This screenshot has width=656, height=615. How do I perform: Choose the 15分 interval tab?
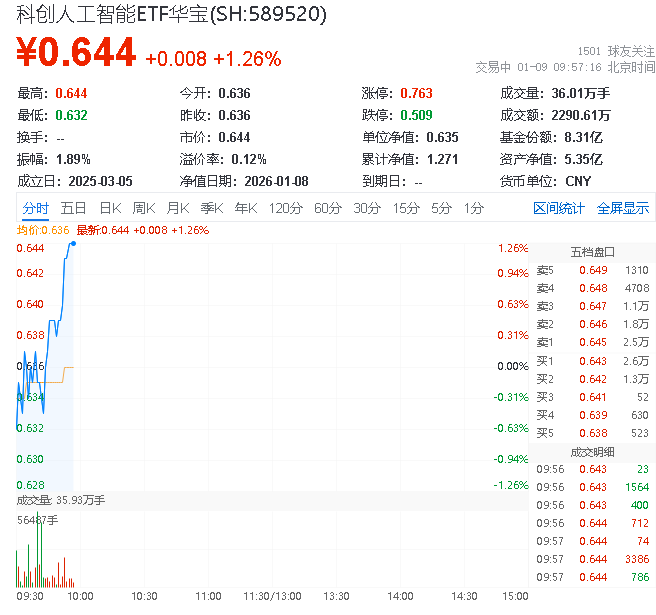[x=406, y=208]
